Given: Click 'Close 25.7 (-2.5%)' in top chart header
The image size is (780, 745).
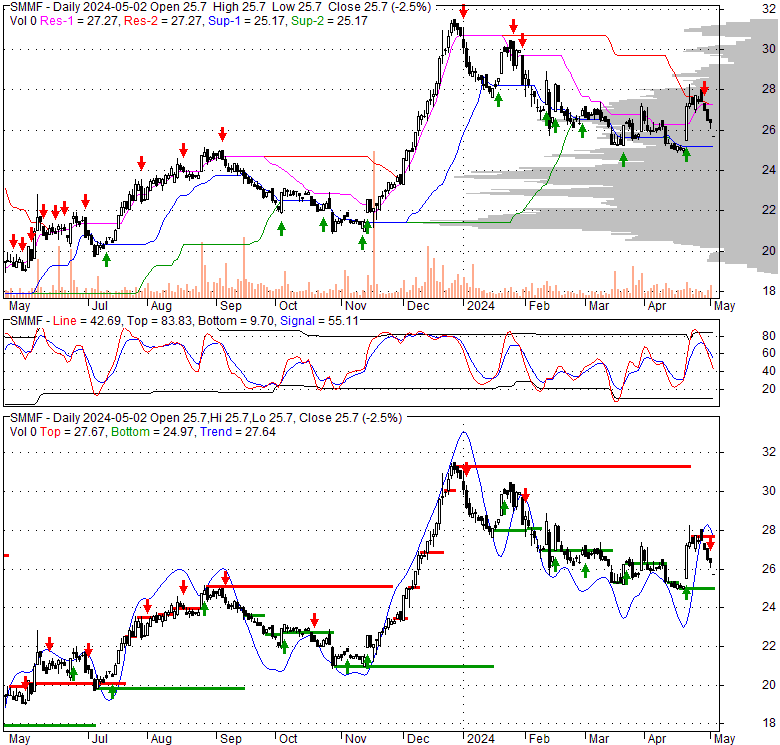Looking at the screenshot, I should [x=380, y=7].
